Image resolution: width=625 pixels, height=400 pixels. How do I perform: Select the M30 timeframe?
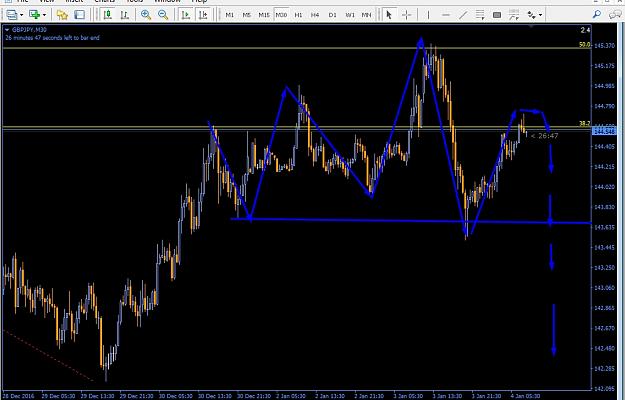click(281, 15)
